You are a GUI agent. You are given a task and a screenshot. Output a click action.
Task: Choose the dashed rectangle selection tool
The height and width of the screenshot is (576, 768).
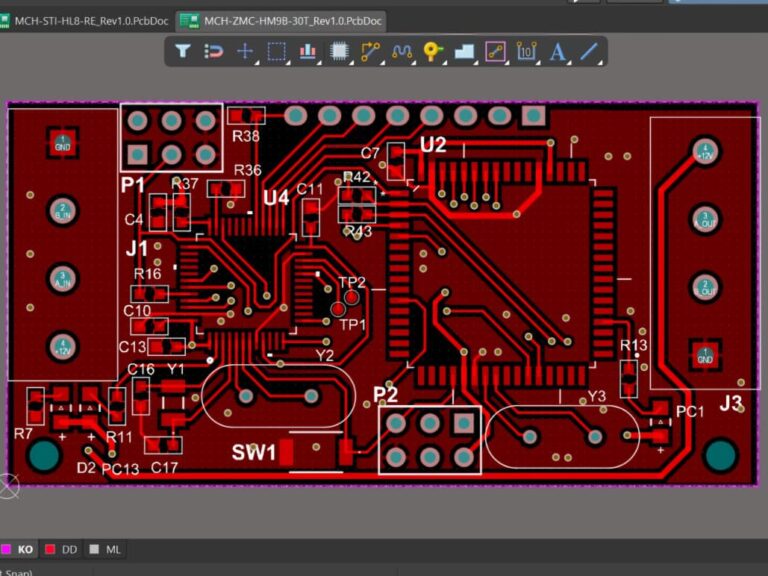coord(276,51)
